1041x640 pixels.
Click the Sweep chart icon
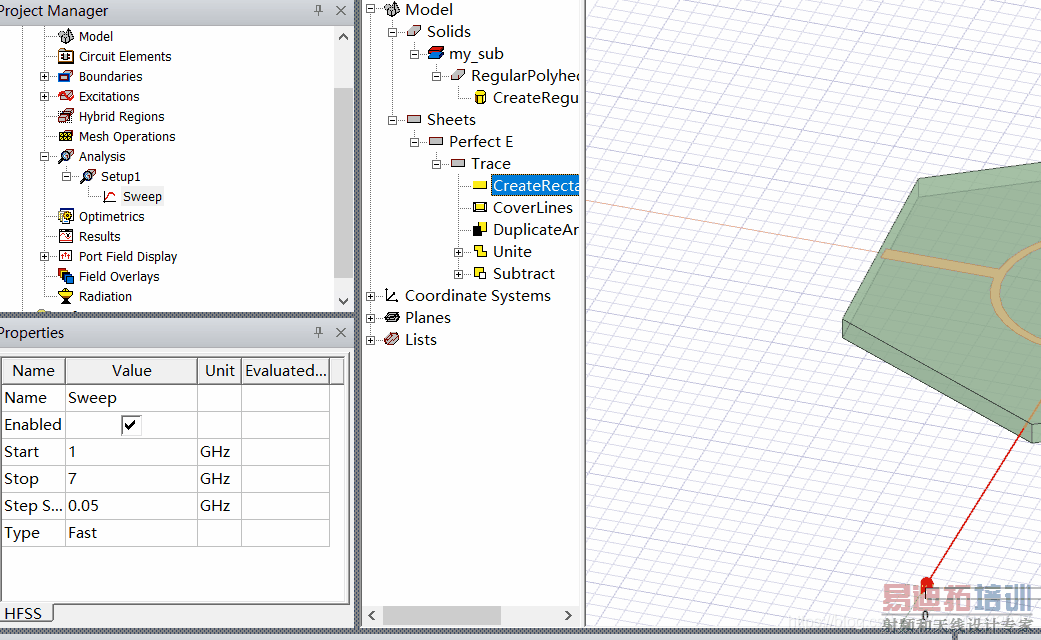(x=110, y=197)
